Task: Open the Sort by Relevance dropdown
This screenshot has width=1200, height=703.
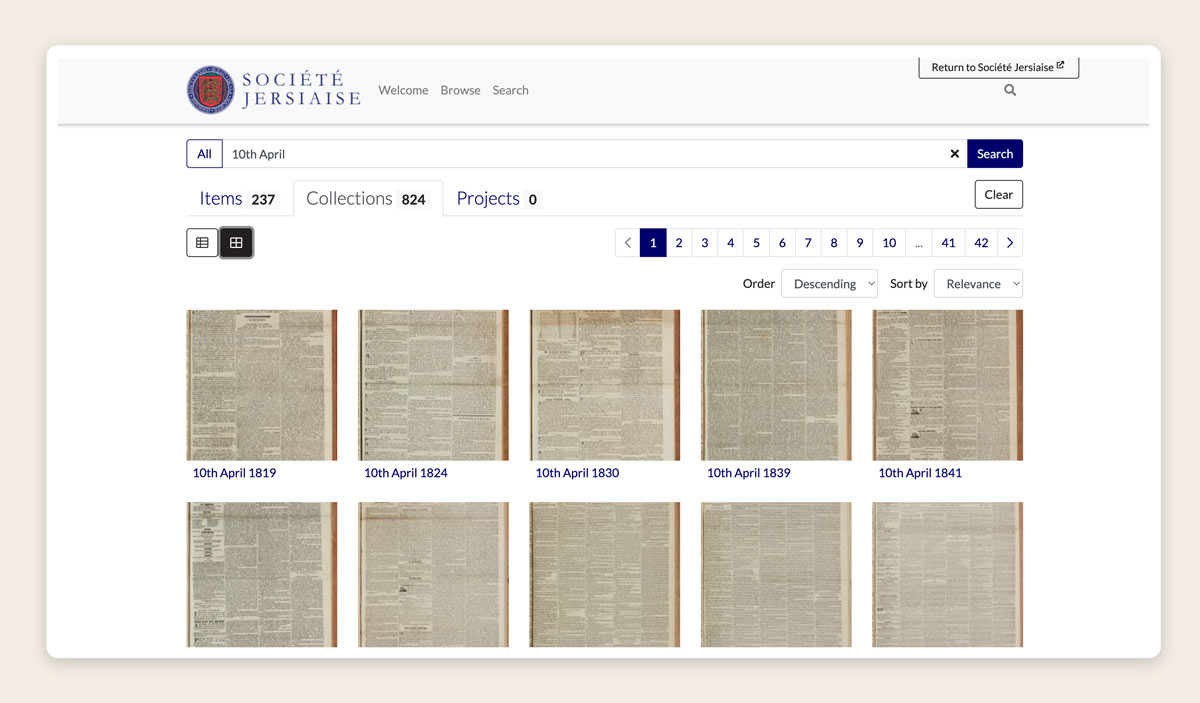Action: (978, 284)
